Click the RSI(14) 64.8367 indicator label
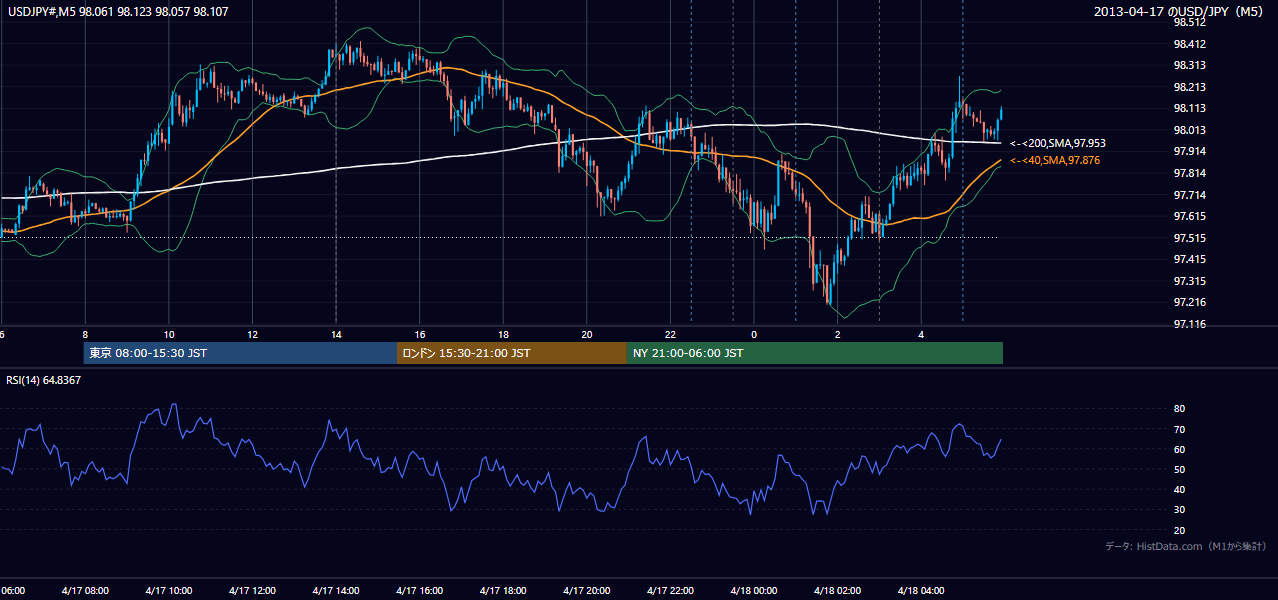 click(44, 380)
